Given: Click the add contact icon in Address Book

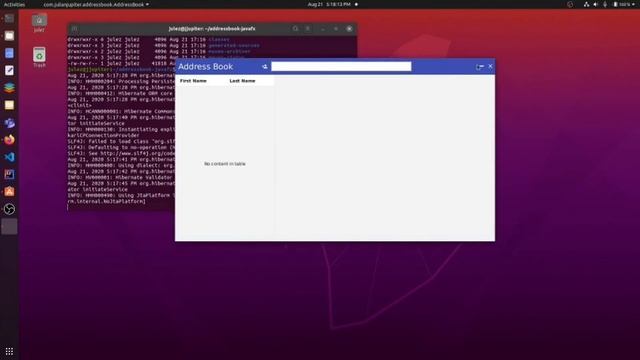Looking at the screenshot, I should point(264,67).
